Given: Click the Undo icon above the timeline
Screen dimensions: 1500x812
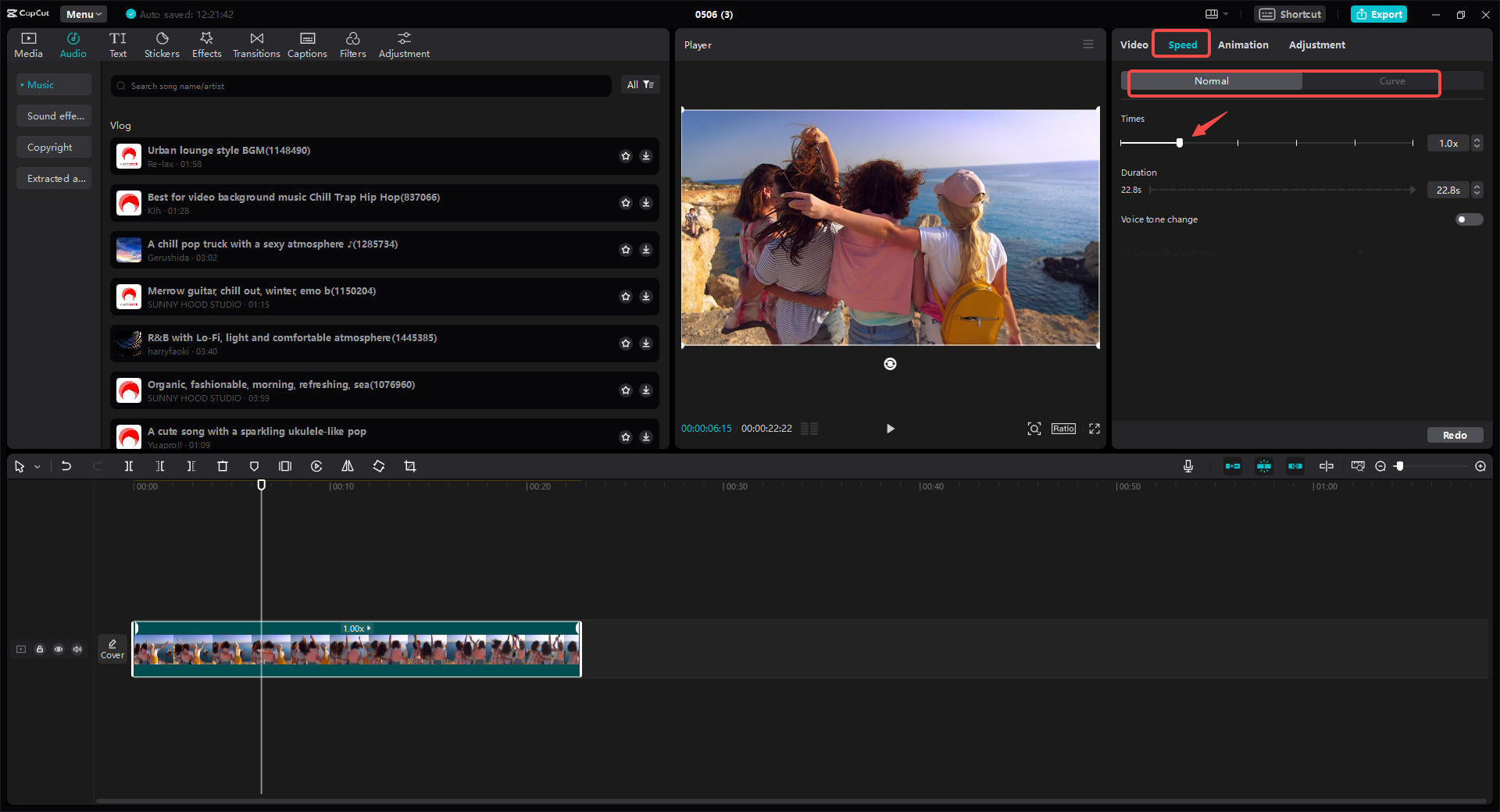Looking at the screenshot, I should pos(66,466).
